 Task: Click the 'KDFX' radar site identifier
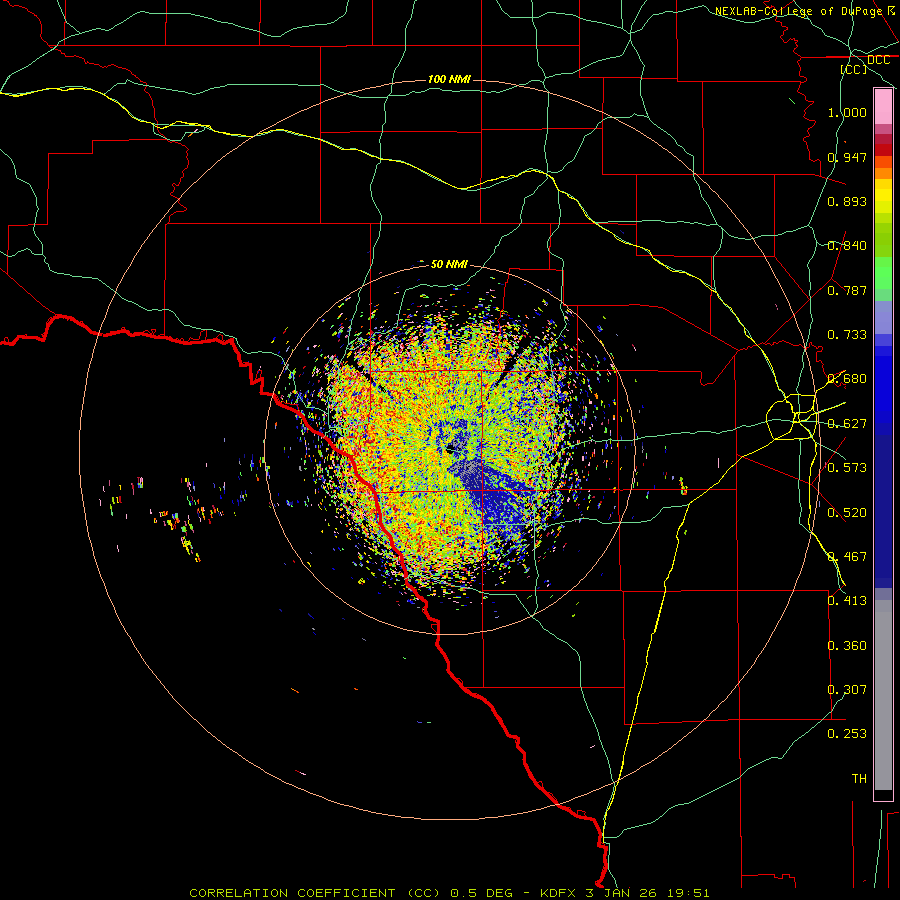(557, 893)
